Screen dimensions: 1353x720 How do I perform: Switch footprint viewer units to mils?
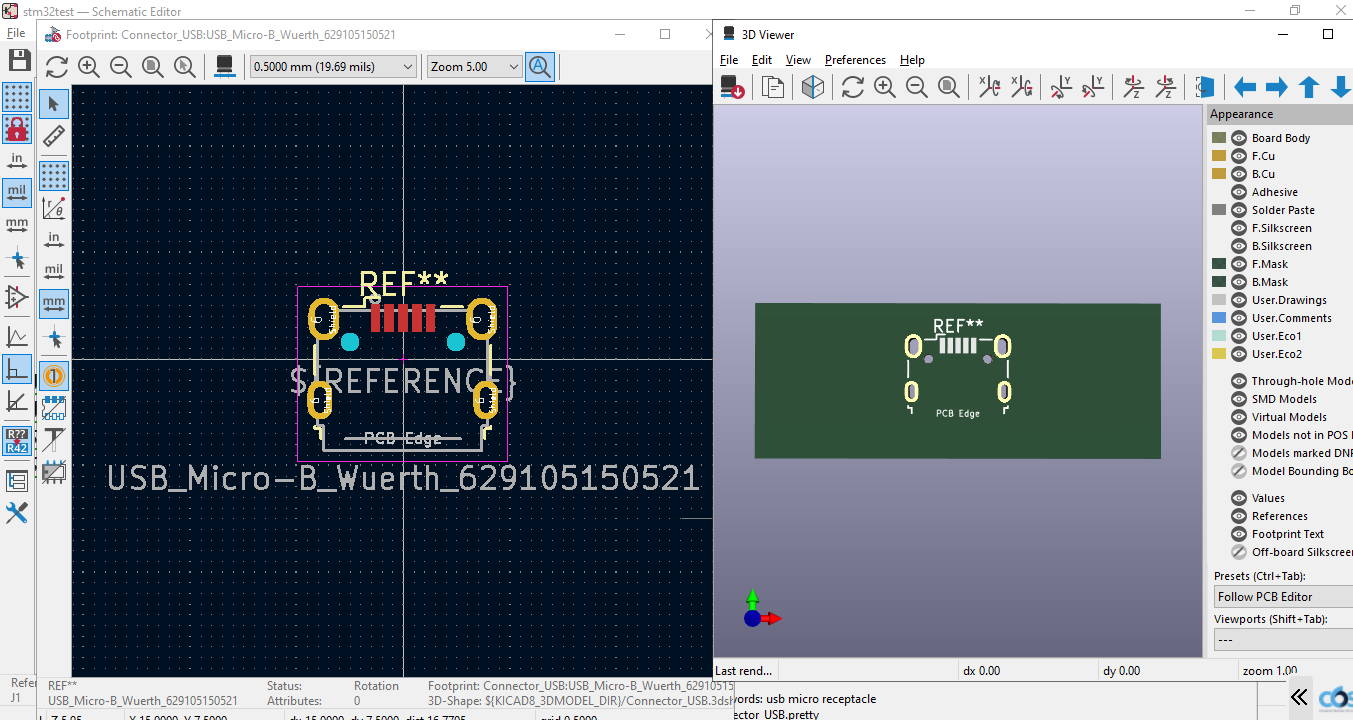pyautogui.click(x=54, y=272)
